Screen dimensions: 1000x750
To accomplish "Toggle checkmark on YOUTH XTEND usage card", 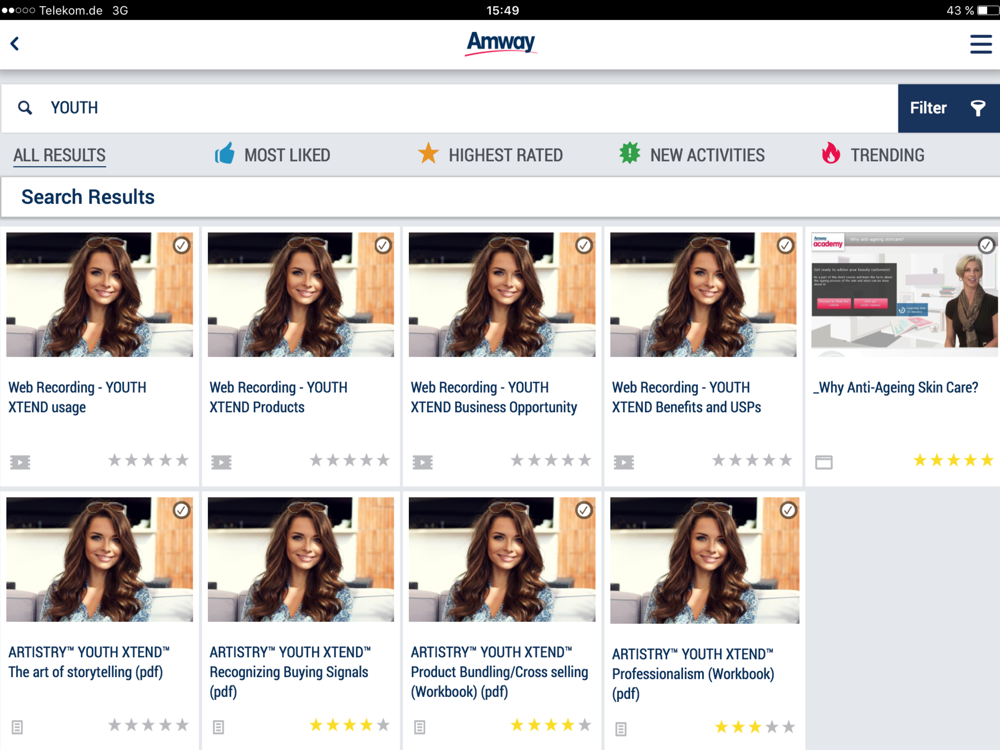I will tap(182, 245).
